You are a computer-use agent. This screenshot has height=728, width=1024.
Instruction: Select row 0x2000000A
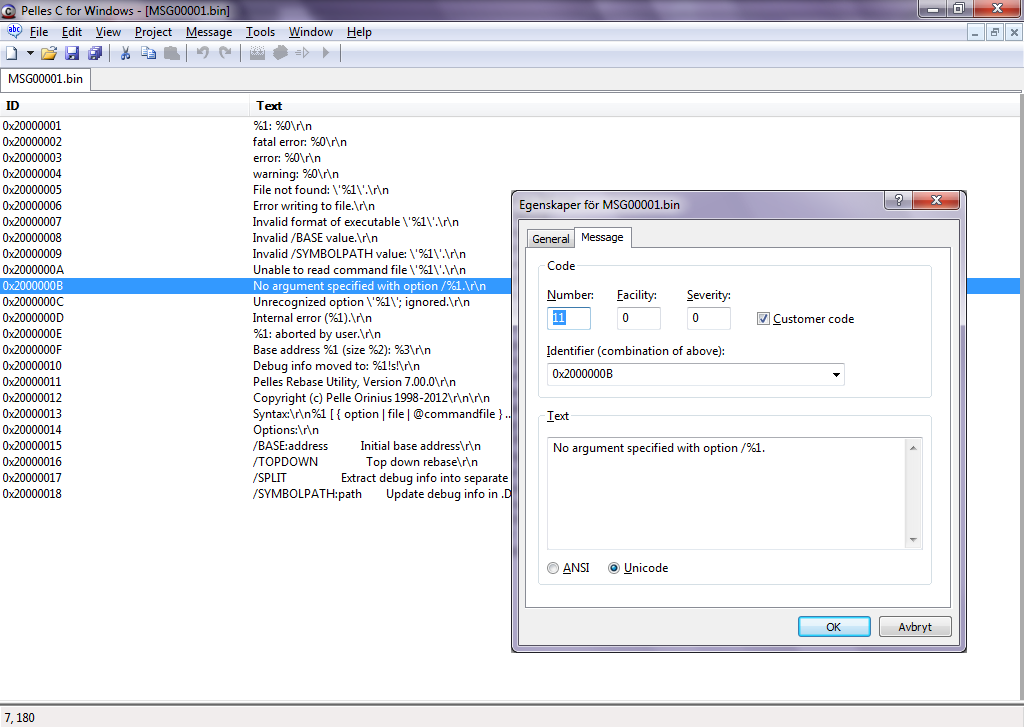(255, 270)
